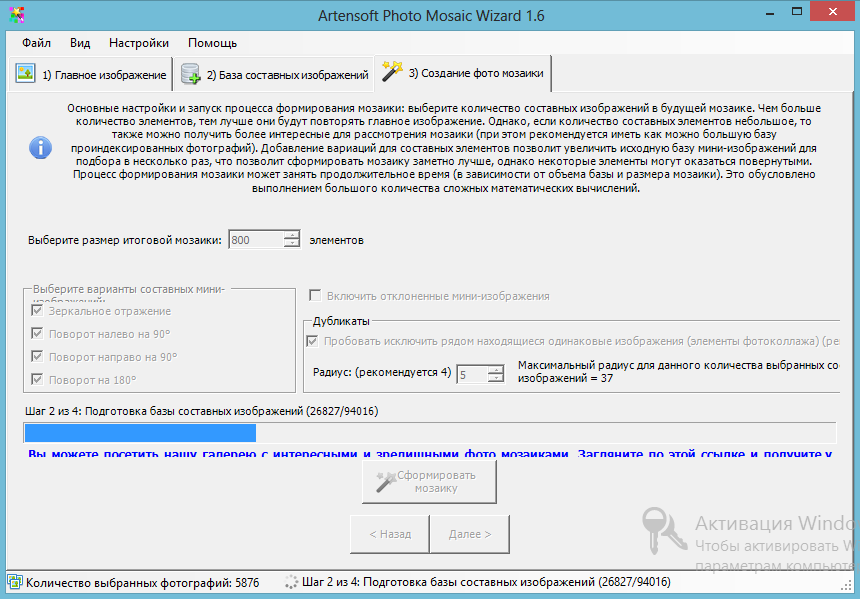Click the Далее button
860x599 pixels.
(470, 534)
